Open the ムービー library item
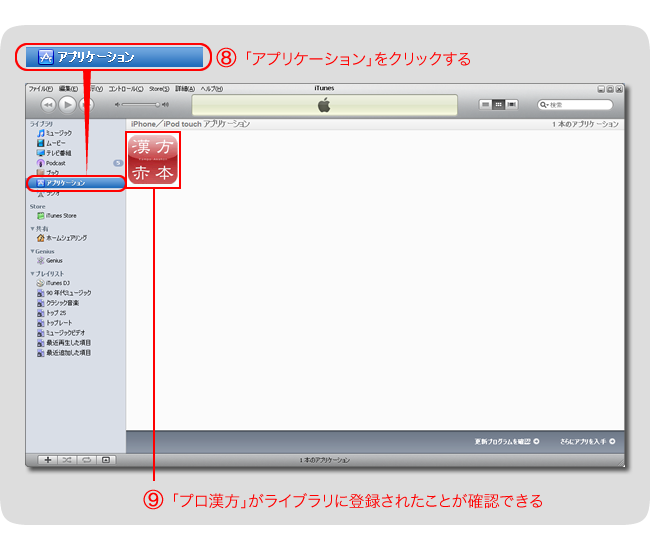Screen dimensions: 650x550 pyautogui.click(x=54, y=142)
